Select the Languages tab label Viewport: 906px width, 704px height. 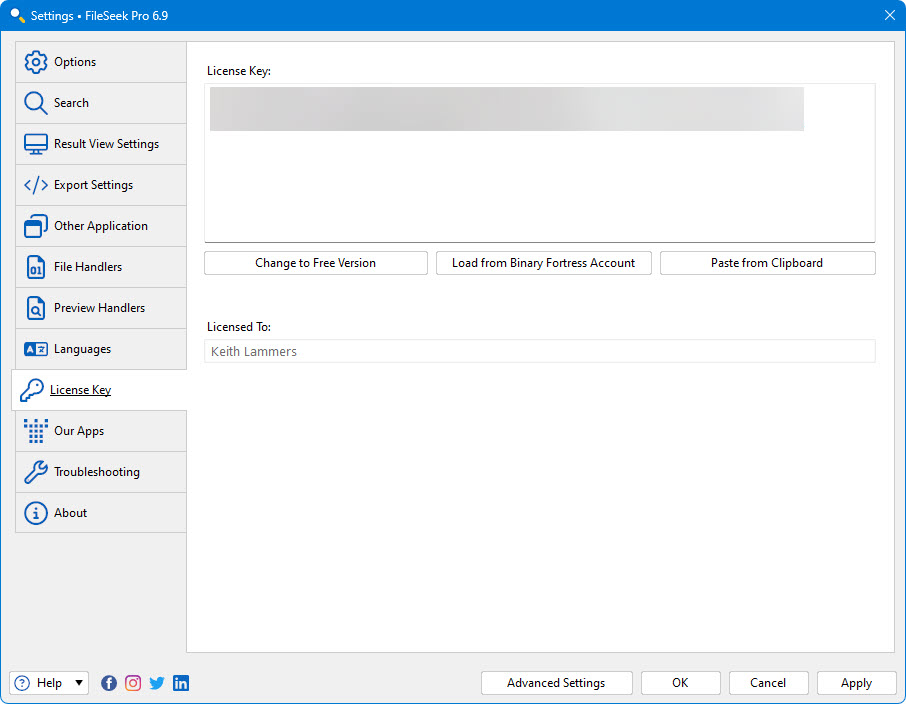(82, 349)
